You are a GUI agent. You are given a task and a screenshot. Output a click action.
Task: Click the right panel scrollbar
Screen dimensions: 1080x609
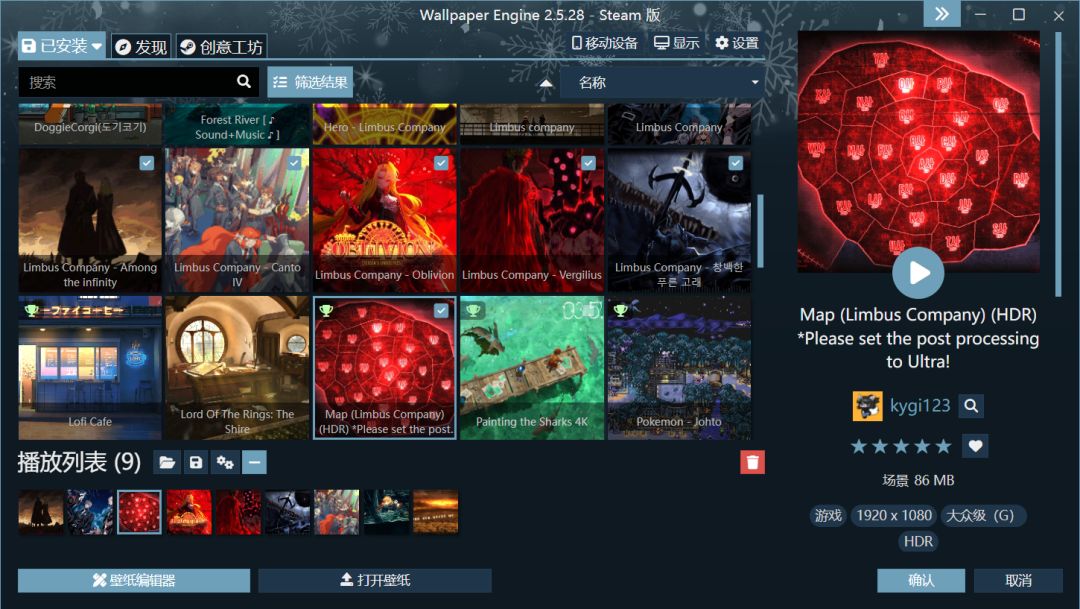point(1059,164)
